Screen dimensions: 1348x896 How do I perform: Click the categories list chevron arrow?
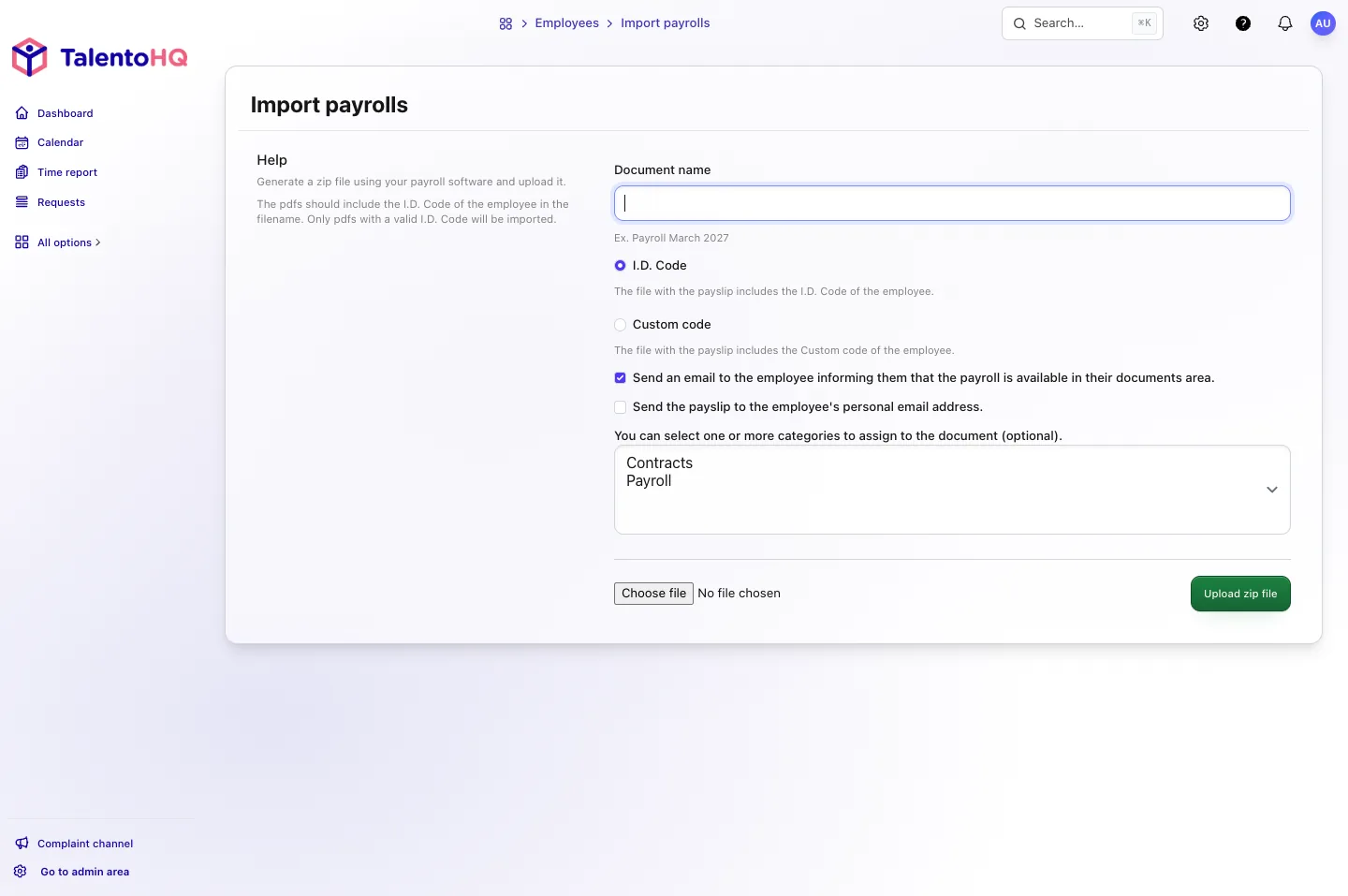(1272, 490)
